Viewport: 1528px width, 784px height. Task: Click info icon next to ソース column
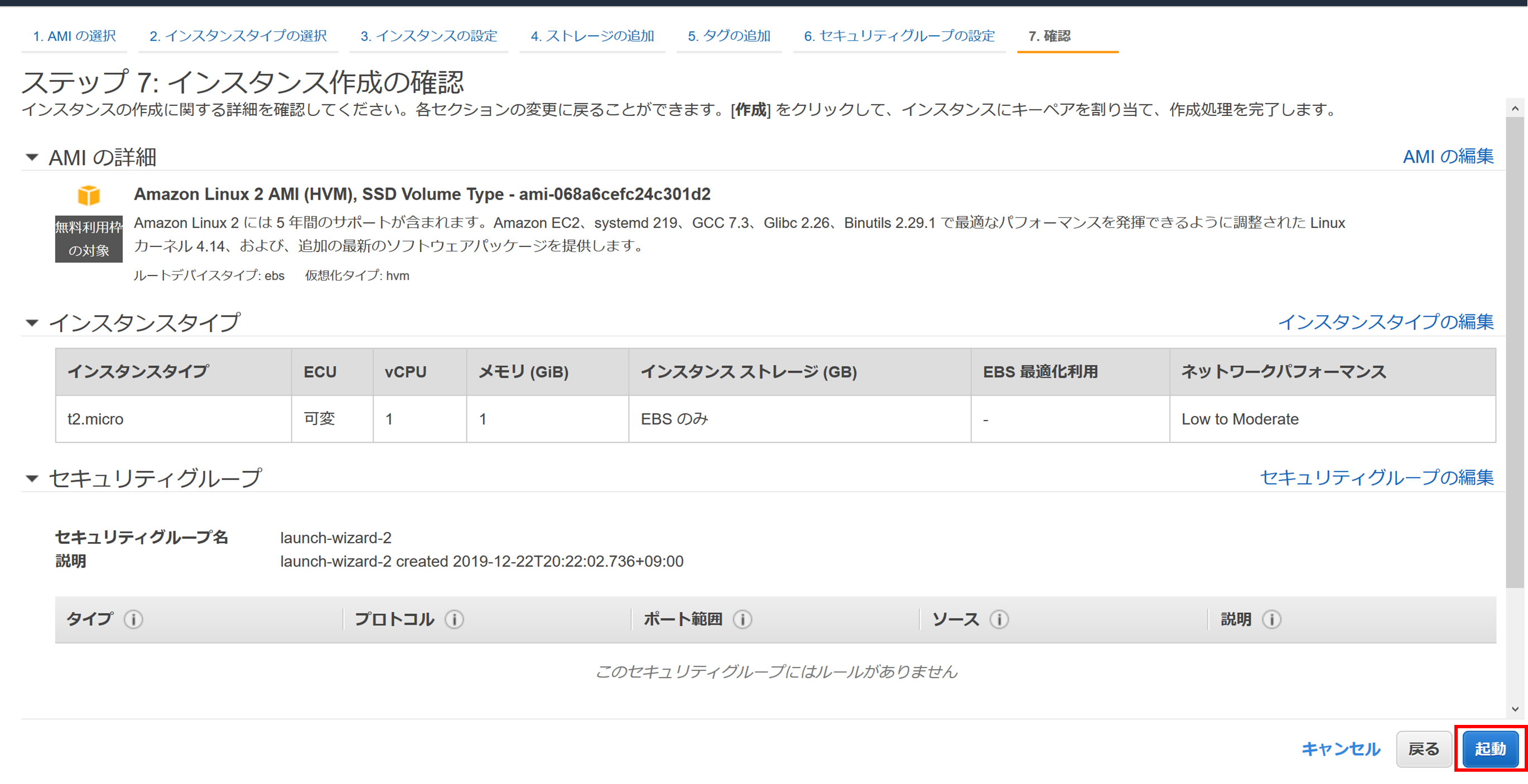tap(1000, 619)
